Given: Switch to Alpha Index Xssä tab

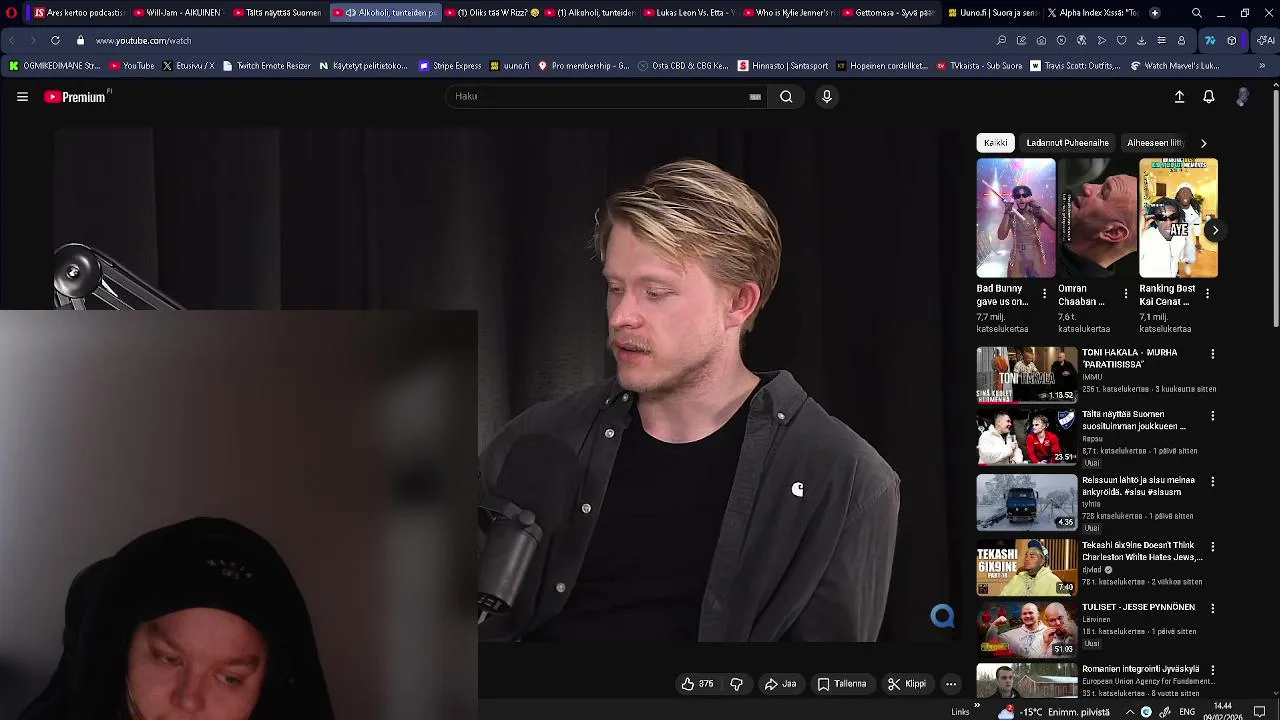Looking at the screenshot, I should 1092,13.
